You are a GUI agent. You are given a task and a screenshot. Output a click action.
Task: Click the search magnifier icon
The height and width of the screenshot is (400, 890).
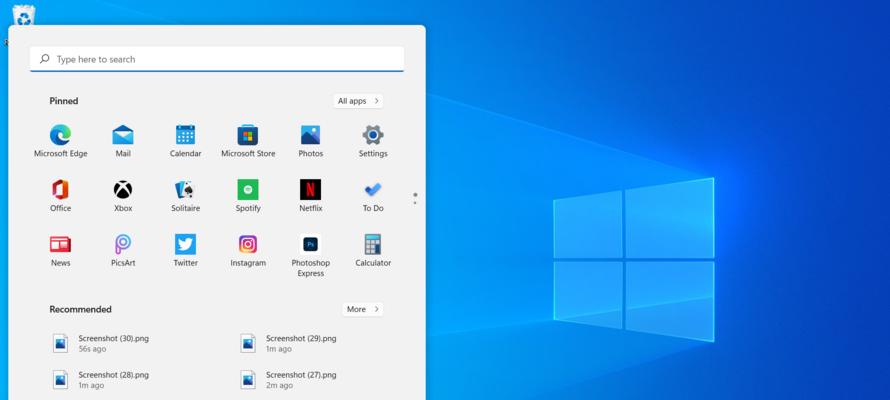point(44,58)
